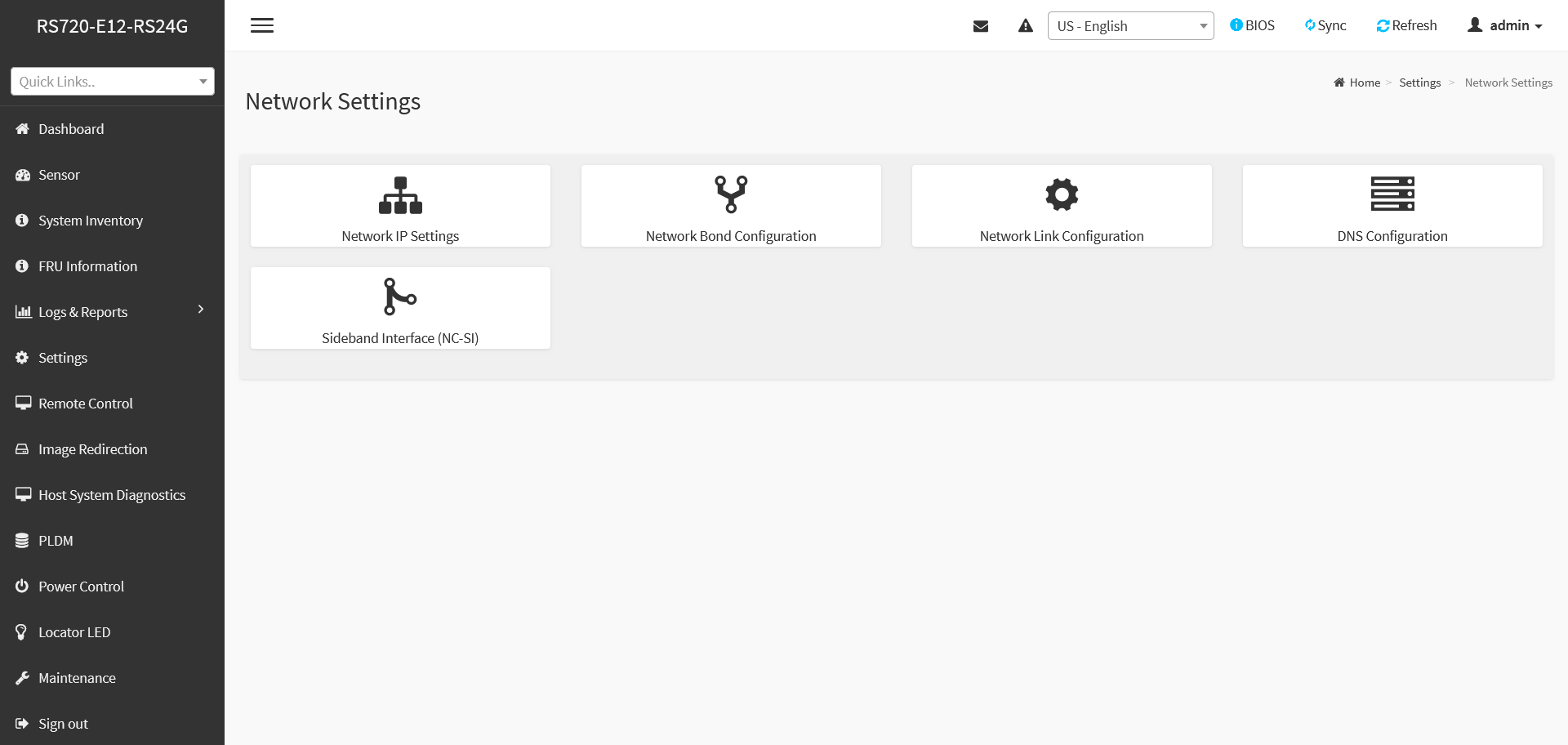Click the System Inventory info icon
Screen dimensions: 1568x745
coord(22,221)
